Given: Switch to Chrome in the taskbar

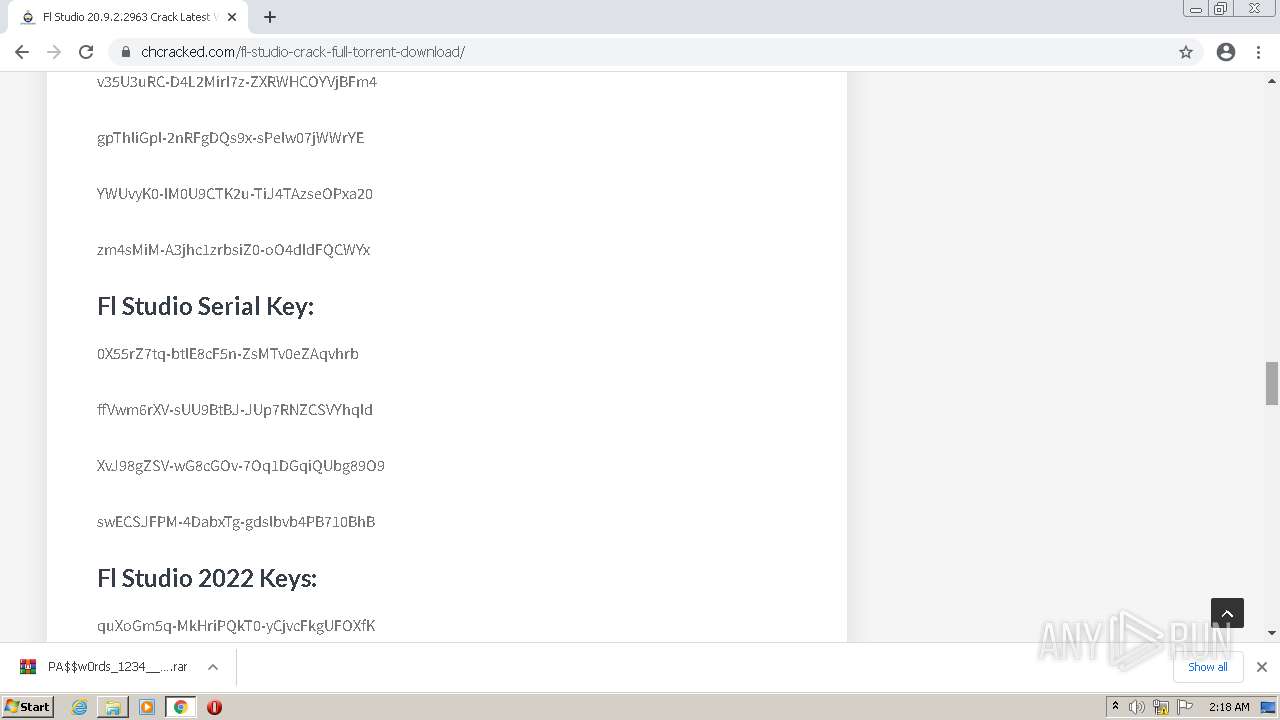Looking at the screenshot, I should pos(181,707).
